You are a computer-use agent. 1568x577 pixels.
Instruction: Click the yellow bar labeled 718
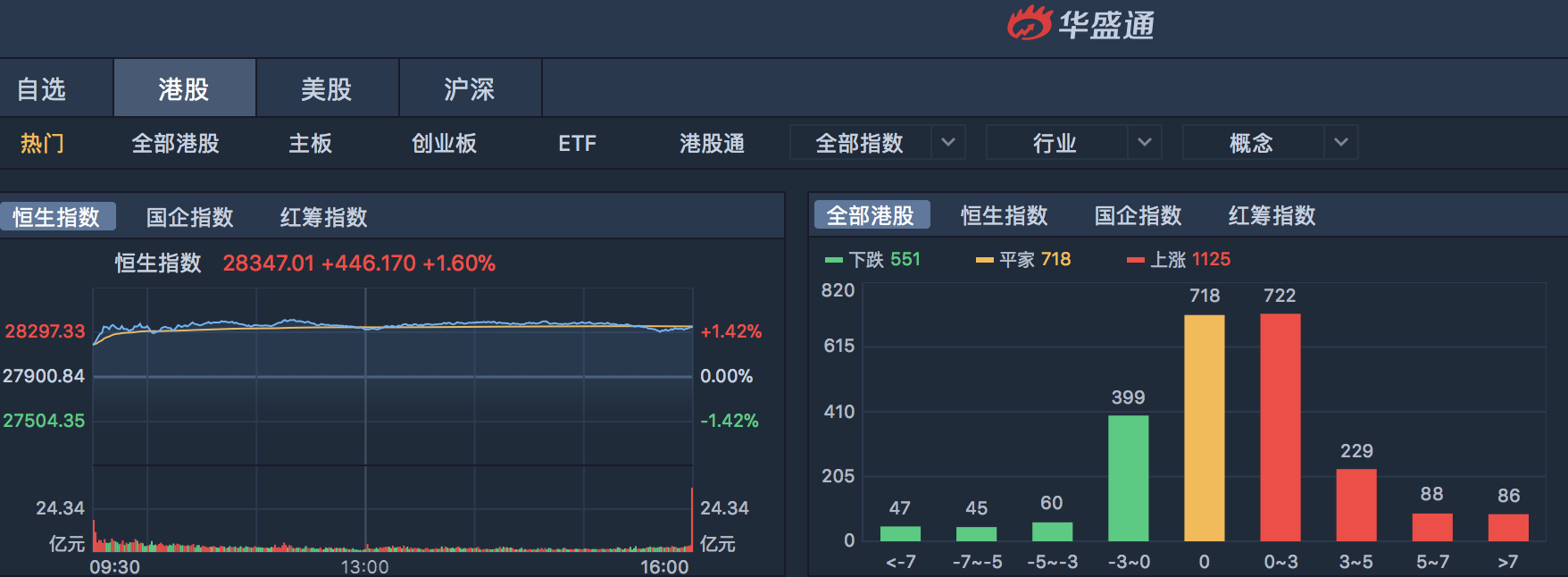tap(1204, 427)
